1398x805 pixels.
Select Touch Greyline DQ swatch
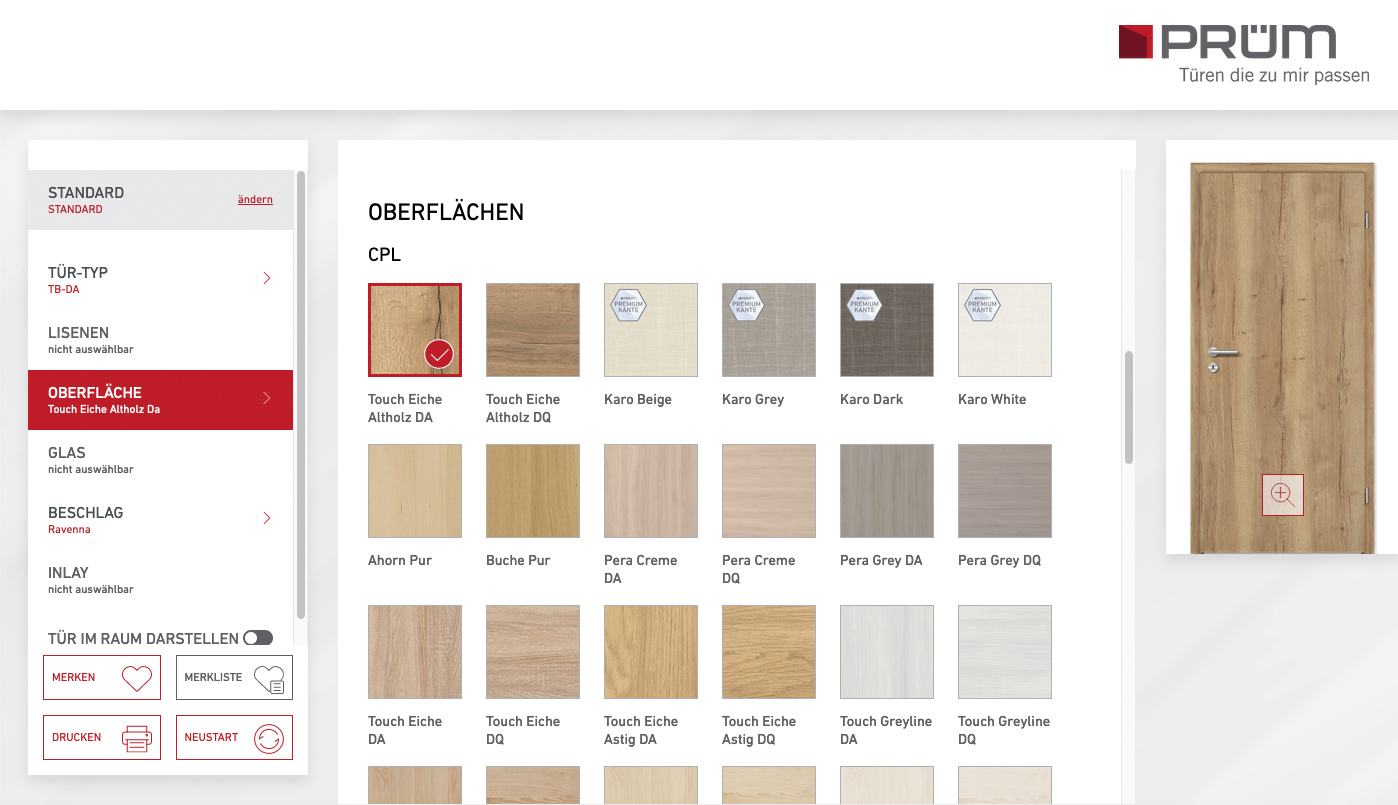(1005, 652)
